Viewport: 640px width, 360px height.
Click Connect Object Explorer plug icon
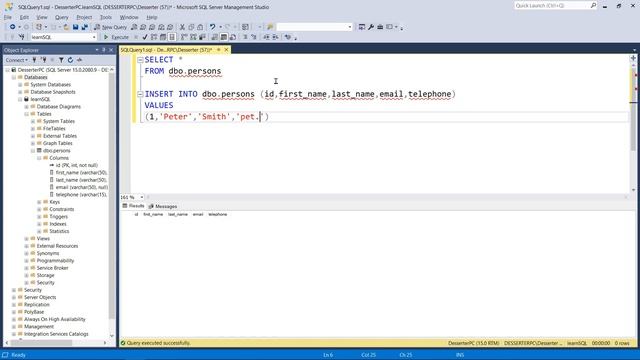pos(34,60)
